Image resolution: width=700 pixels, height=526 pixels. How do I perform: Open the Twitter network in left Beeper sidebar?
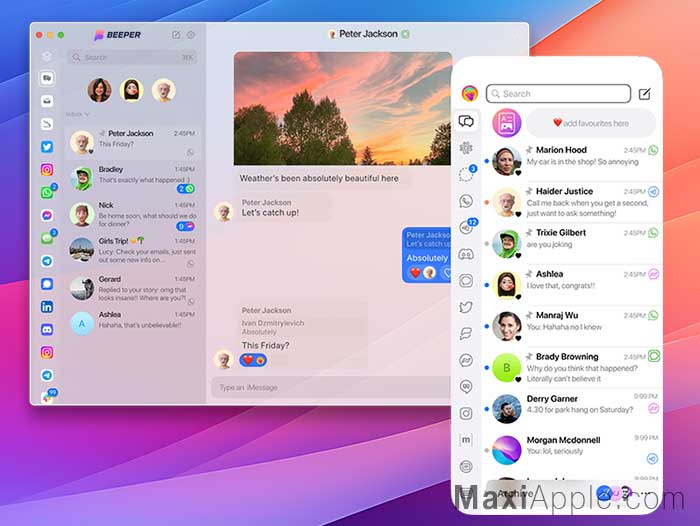point(47,146)
